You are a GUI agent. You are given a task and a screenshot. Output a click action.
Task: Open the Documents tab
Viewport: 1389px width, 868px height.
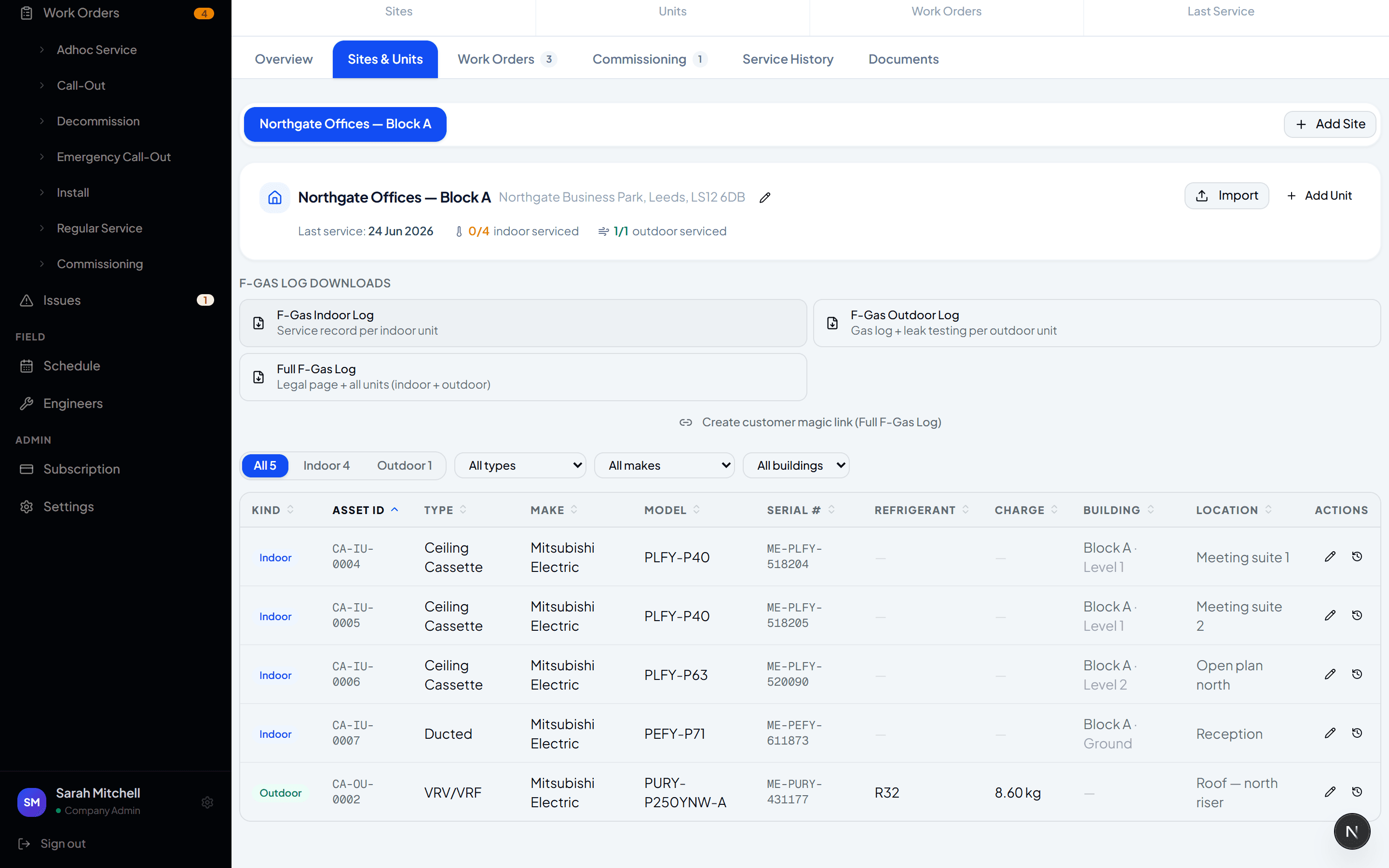(x=903, y=59)
